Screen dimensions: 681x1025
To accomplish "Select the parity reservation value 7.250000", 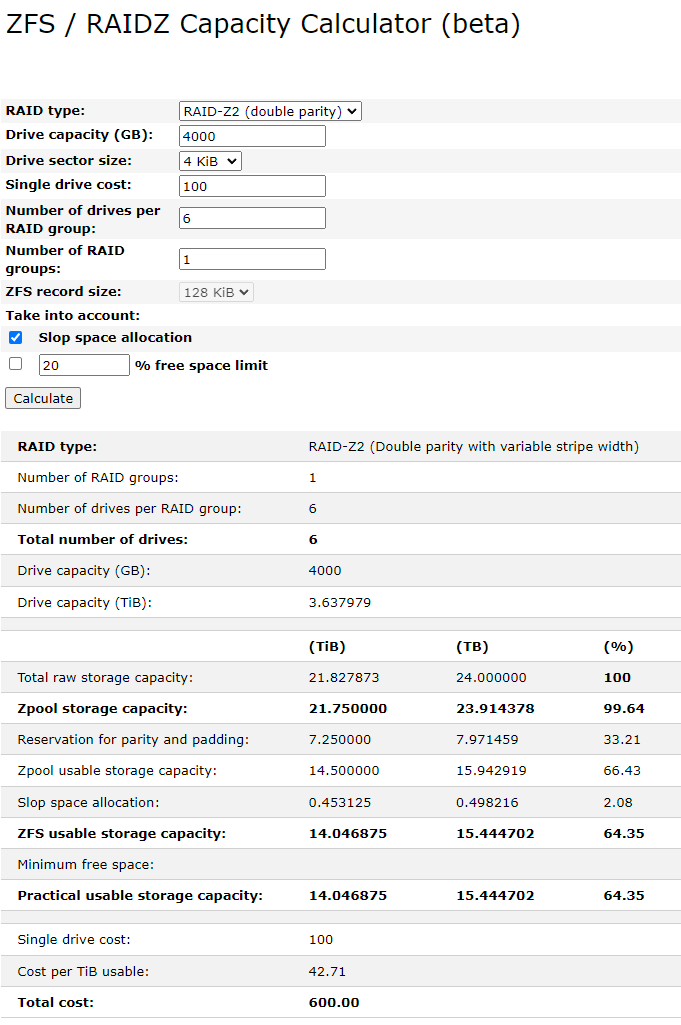I will [340, 739].
